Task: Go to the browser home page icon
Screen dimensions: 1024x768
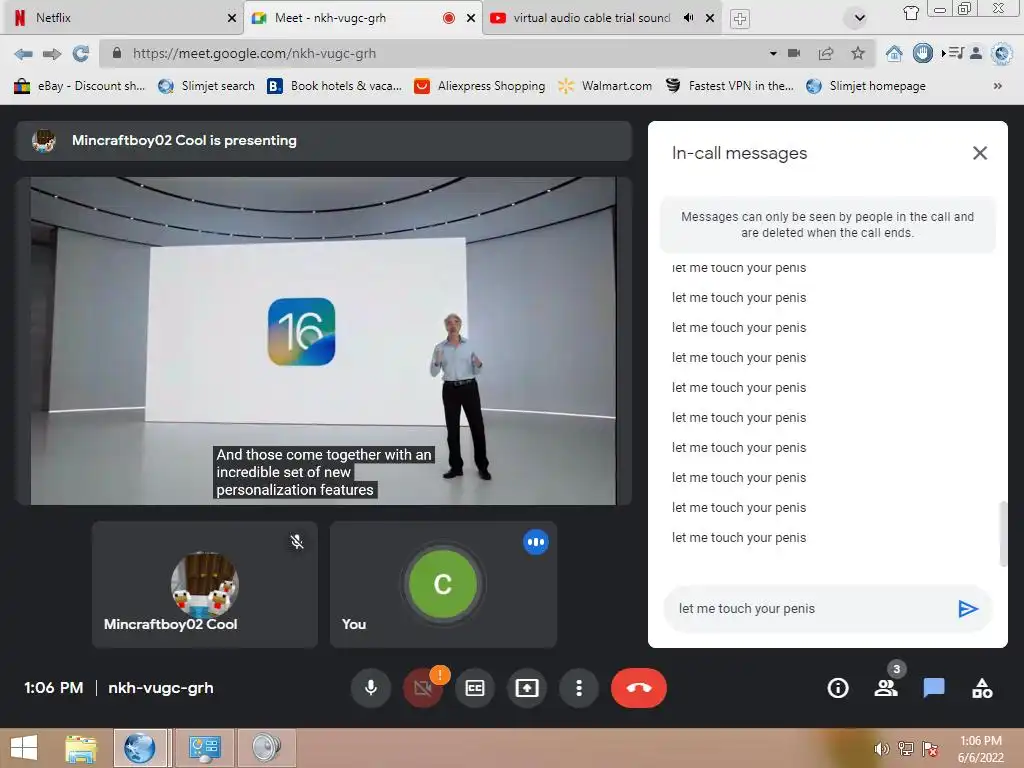Action: 894,54
